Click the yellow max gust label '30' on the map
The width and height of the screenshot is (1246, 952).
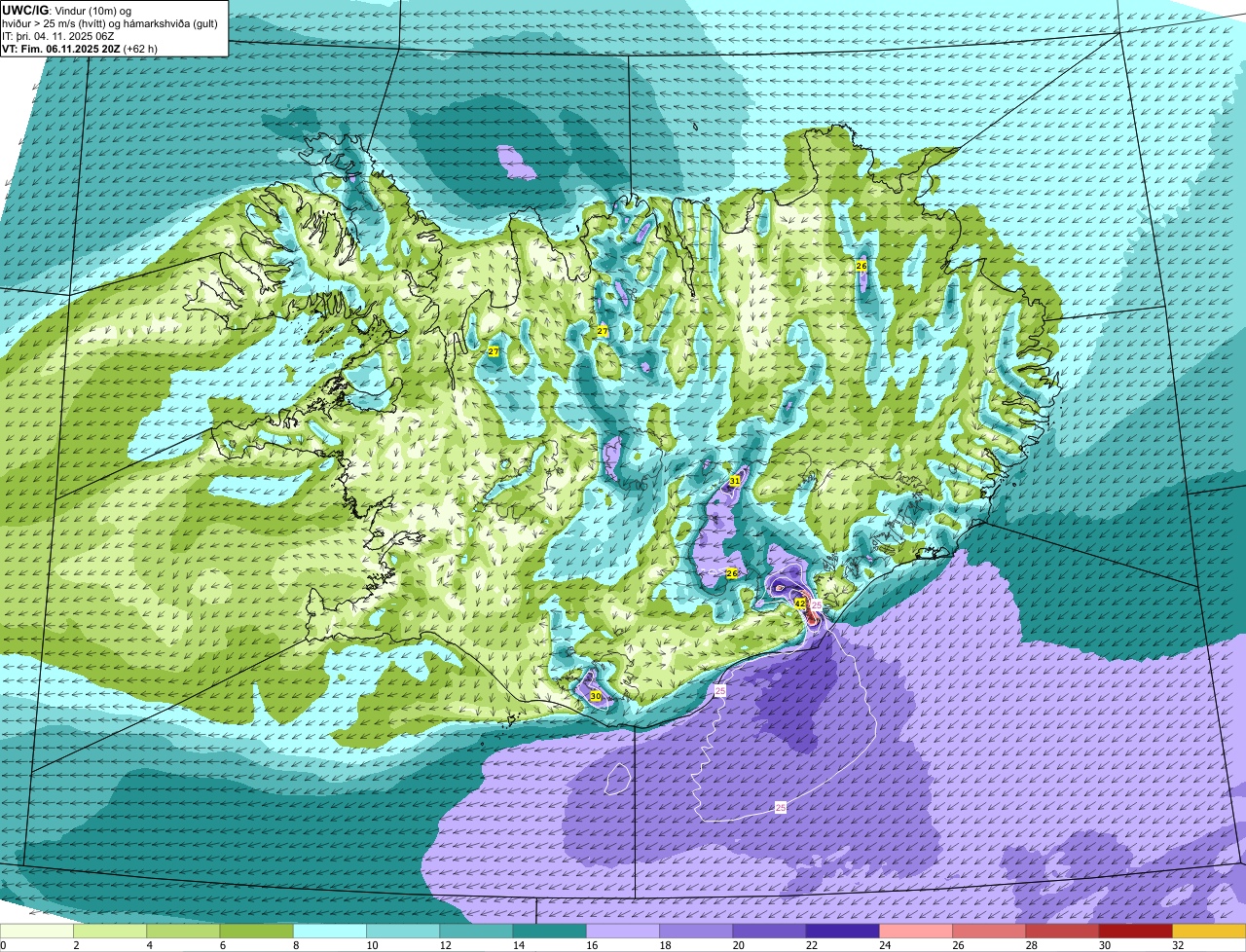[595, 696]
